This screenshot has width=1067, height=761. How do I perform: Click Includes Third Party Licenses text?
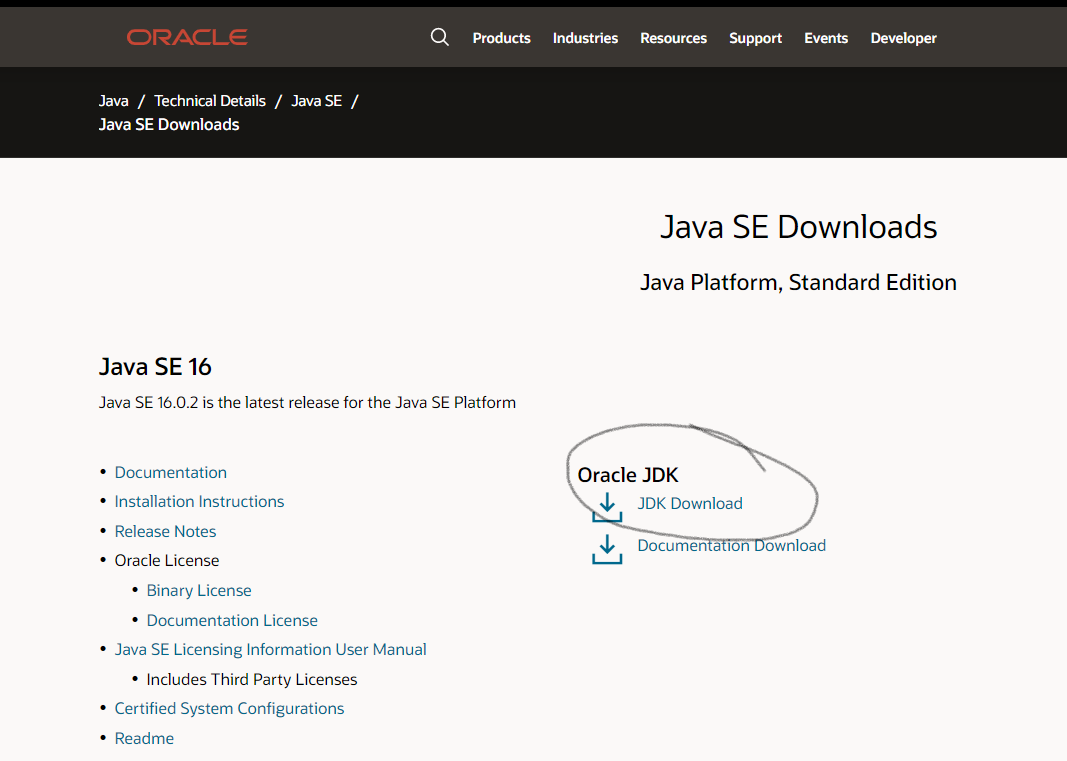click(x=252, y=679)
